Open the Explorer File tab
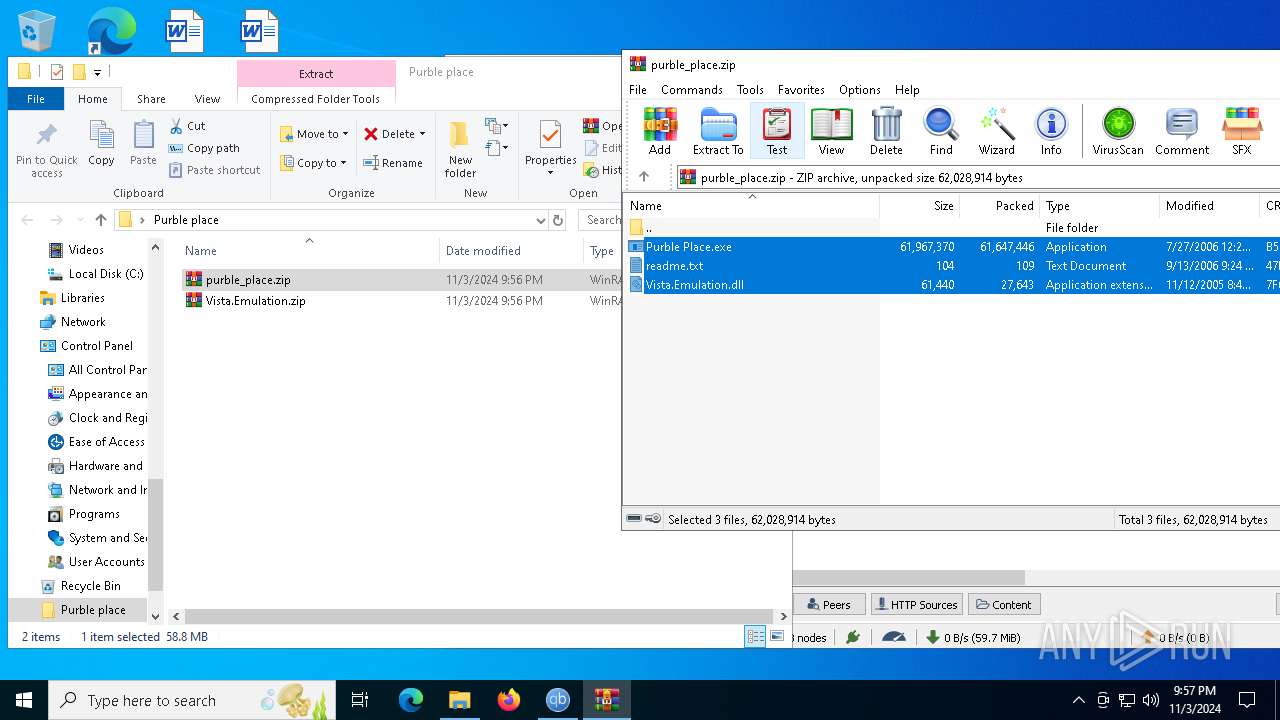Screen dimensions: 1280x720 click(36, 99)
